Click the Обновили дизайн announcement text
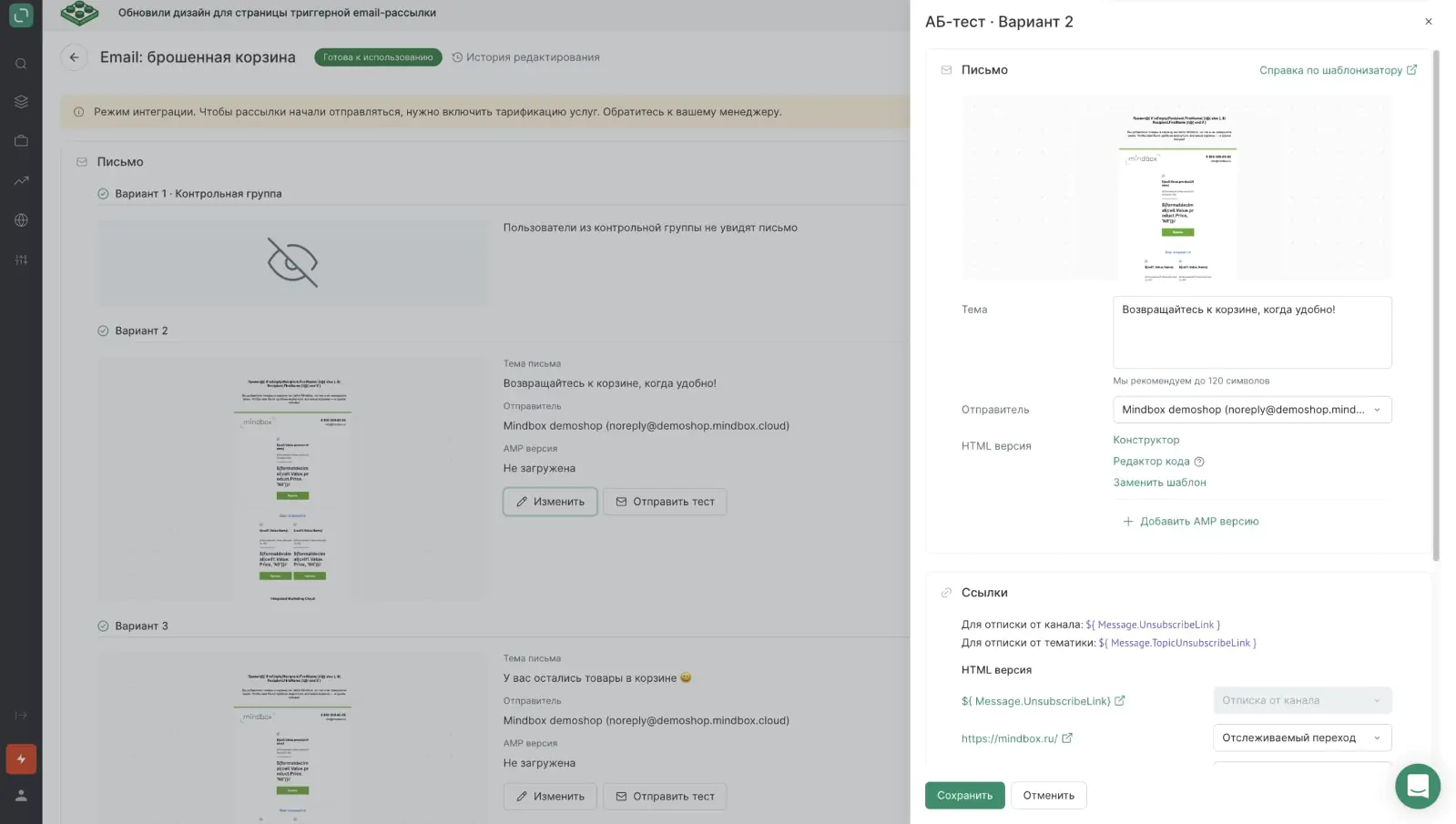Screen dimensions: 1456x824 pyautogui.click(x=277, y=13)
